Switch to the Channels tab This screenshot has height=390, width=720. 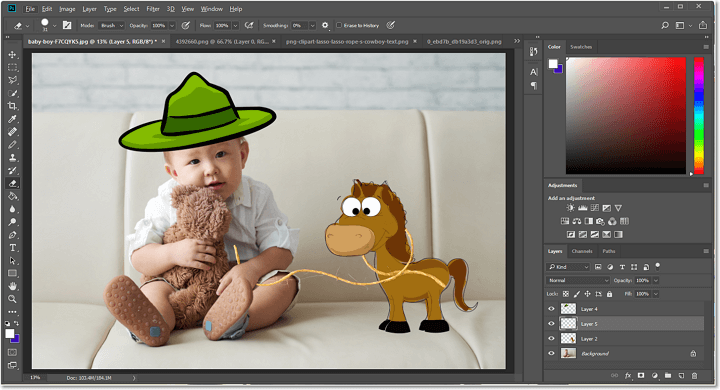point(582,251)
